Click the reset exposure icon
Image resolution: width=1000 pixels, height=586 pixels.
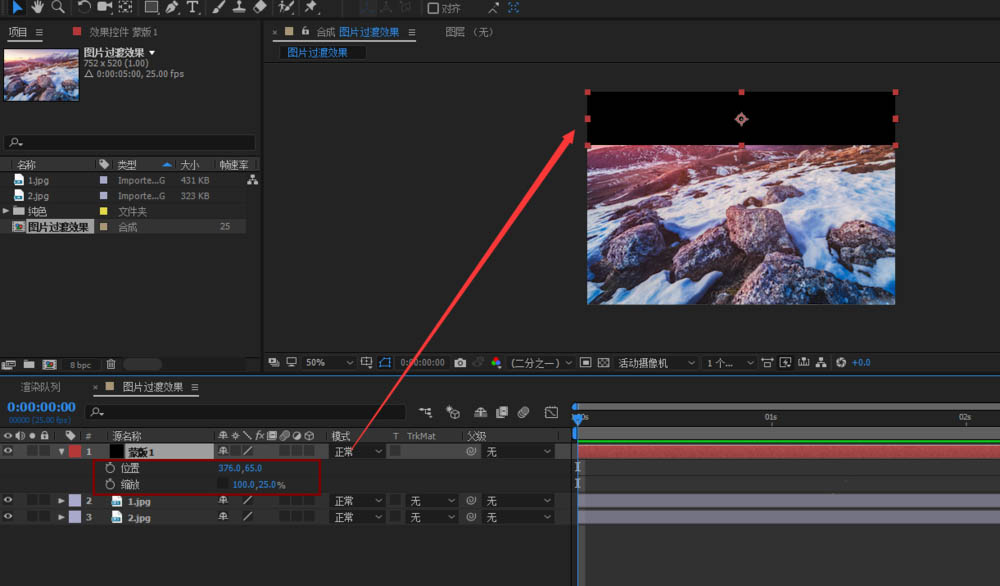(841, 363)
